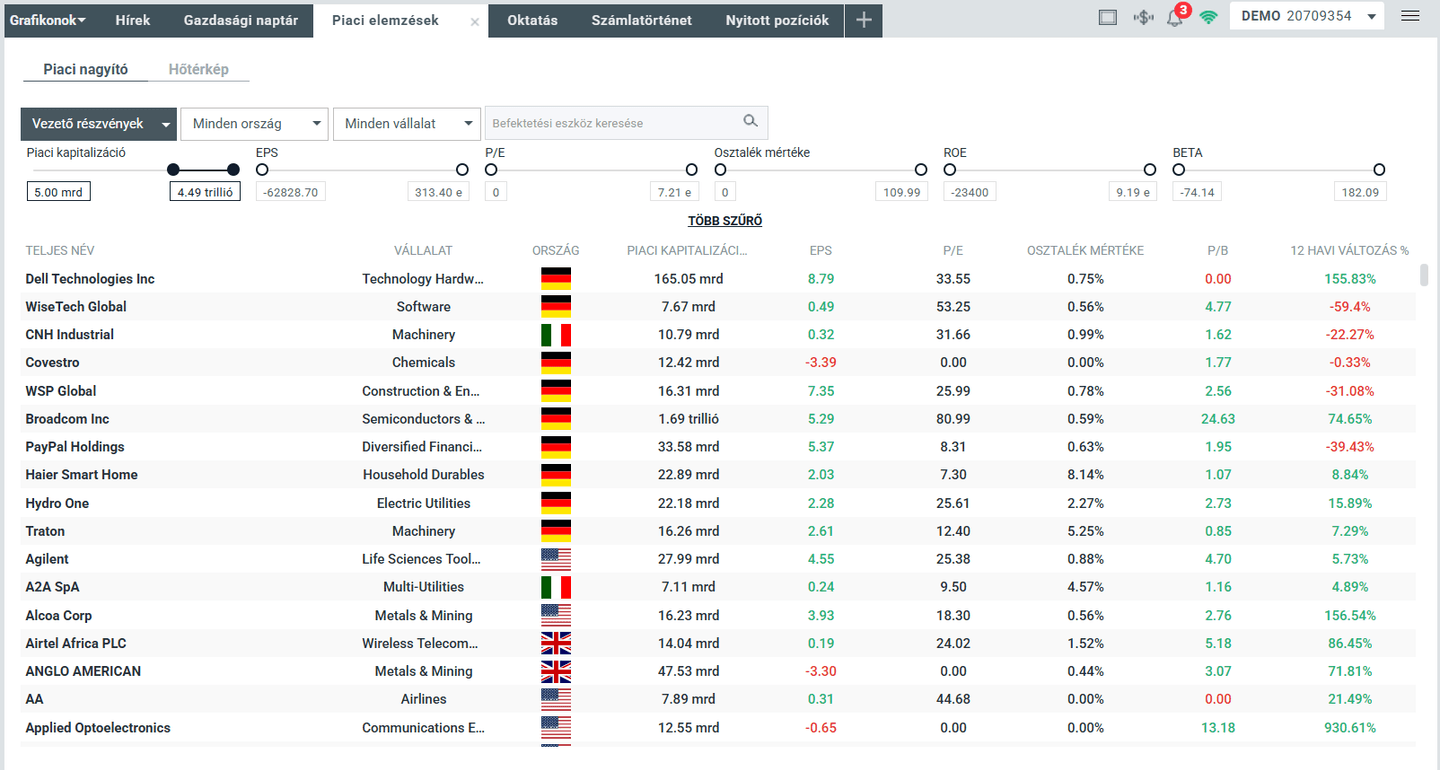Click the PayPal Holdings stock name
Image resolution: width=1440 pixels, height=770 pixels.
[75, 447]
